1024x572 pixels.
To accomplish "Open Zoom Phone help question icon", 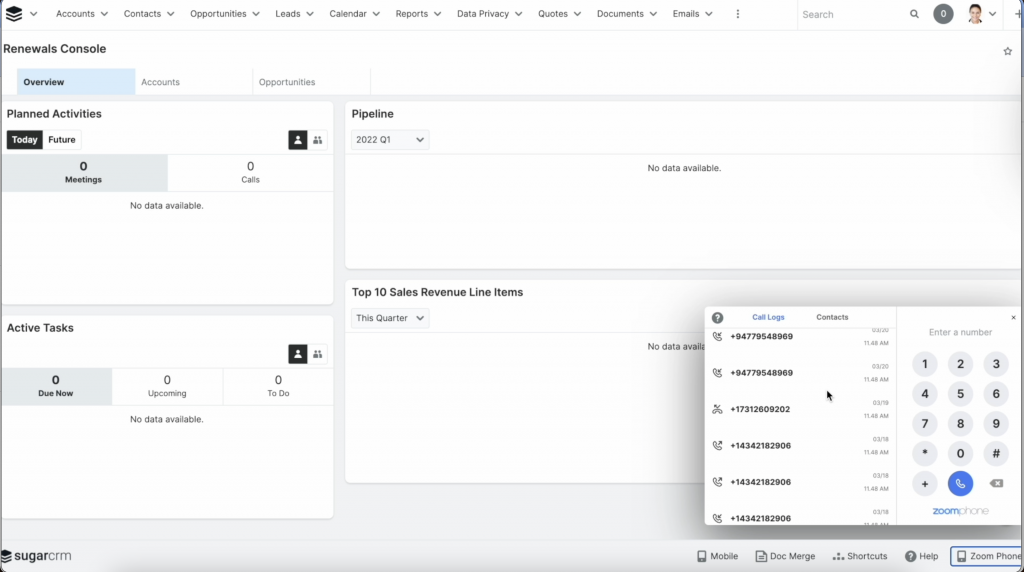I will pyautogui.click(x=717, y=317).
